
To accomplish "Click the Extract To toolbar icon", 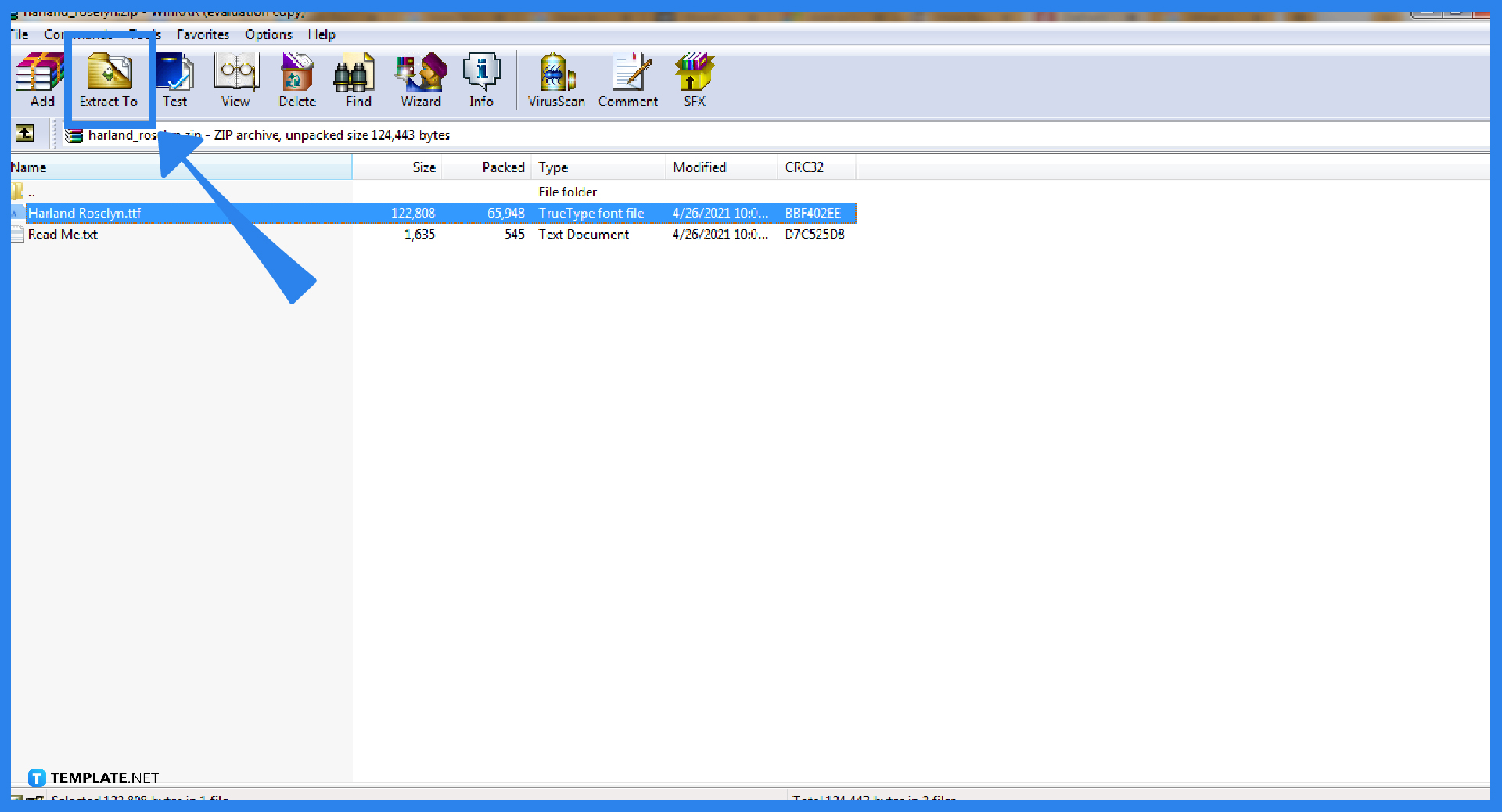I will point(109,80).
